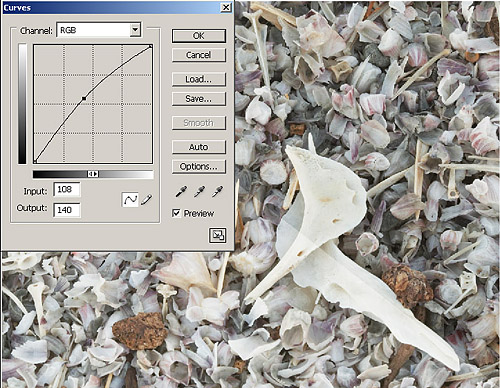Screen dimensions: 500x388
Task: Open the Options... dialog button
Action: point(199,166)
